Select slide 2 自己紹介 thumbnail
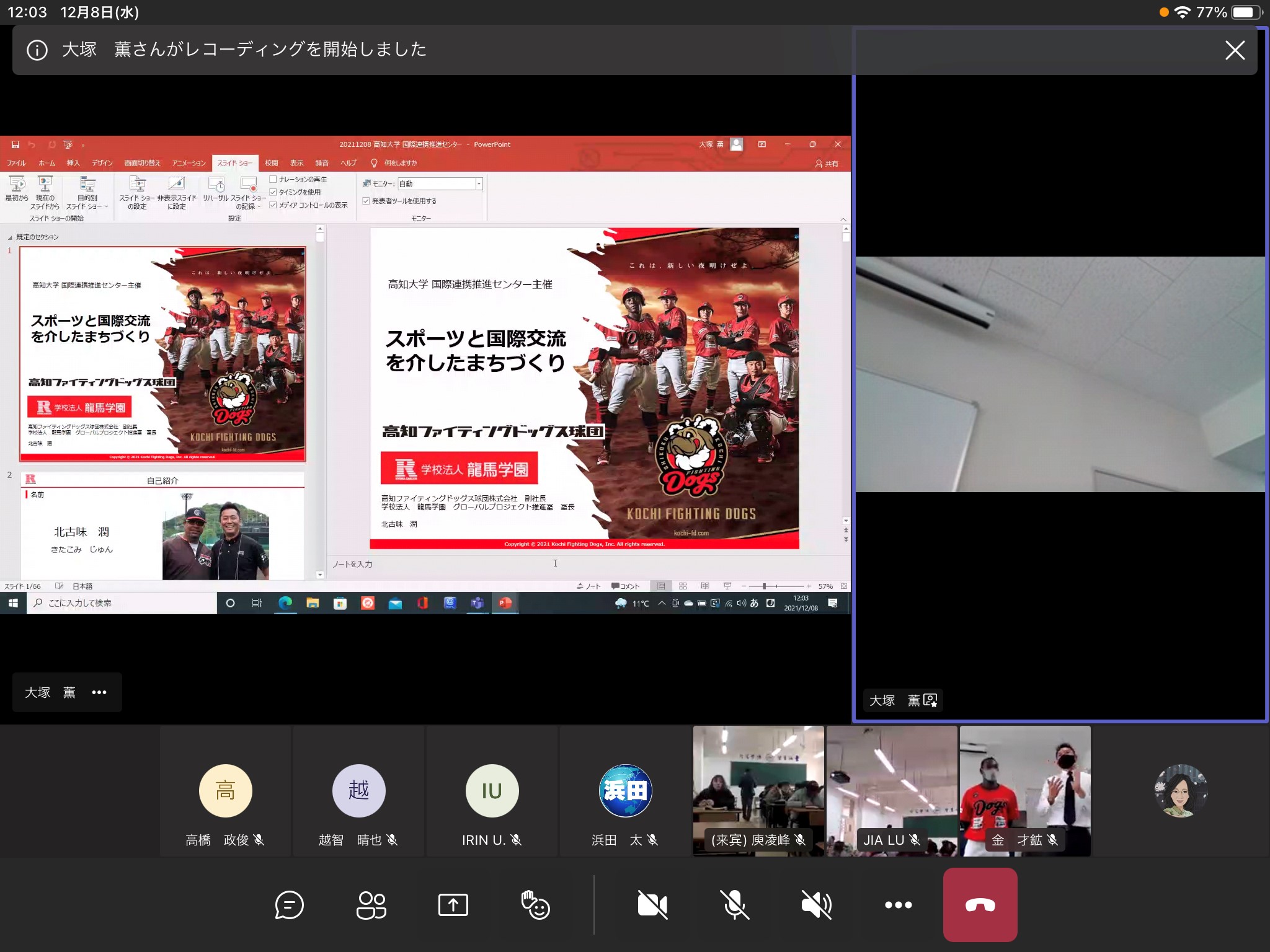1270x952 pixels. pyautogui.click(x=162, y=526)
